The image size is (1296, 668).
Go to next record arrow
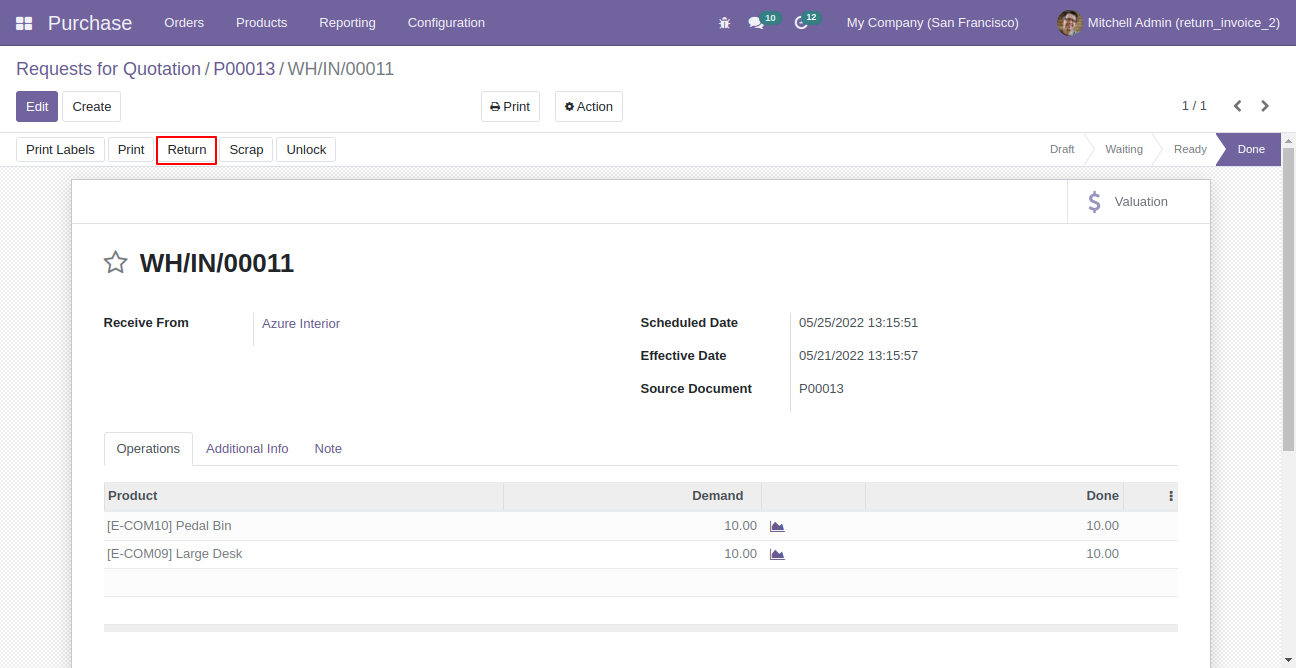1265,106
